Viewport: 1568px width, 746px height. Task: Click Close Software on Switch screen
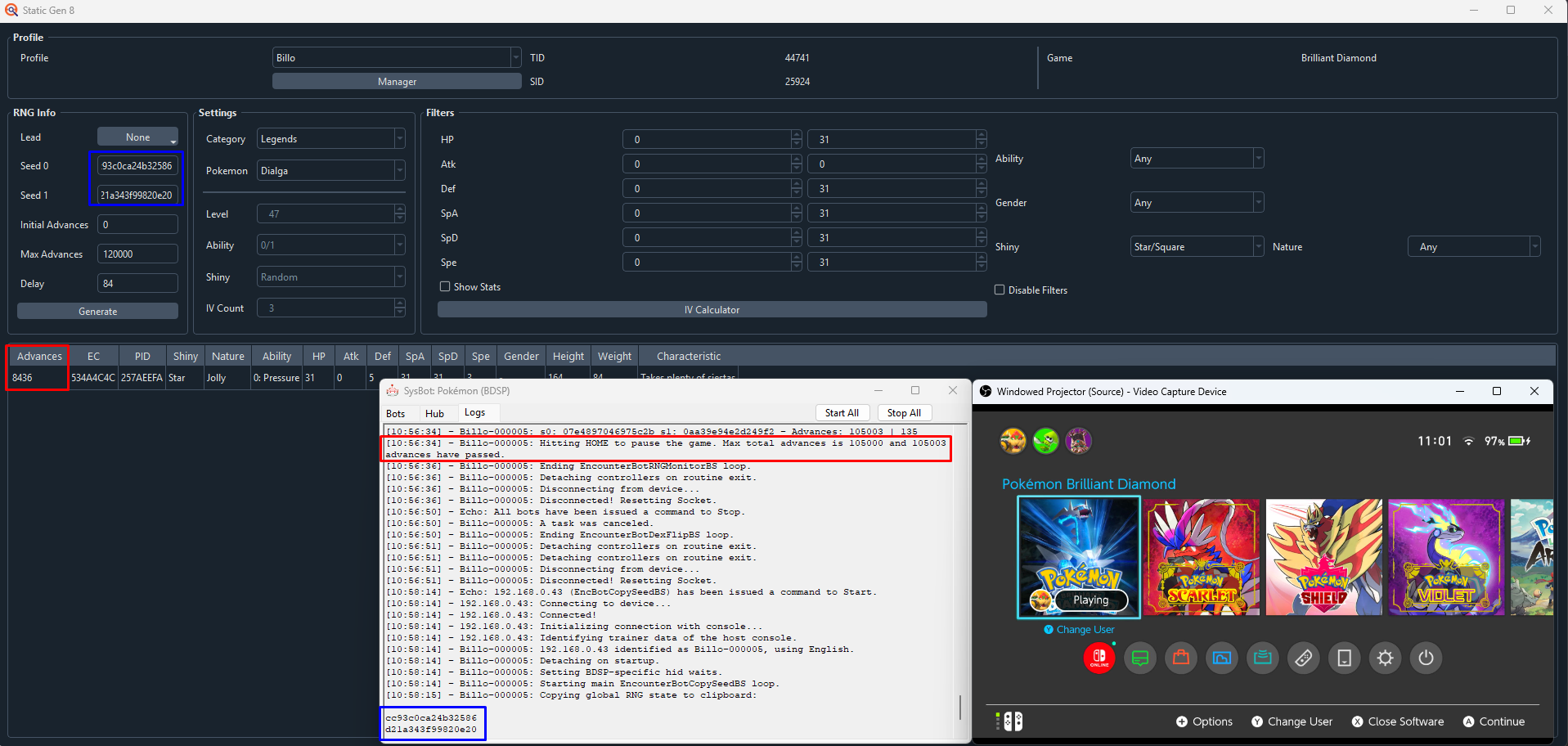pyautogui.click(x=1398, y=721)
